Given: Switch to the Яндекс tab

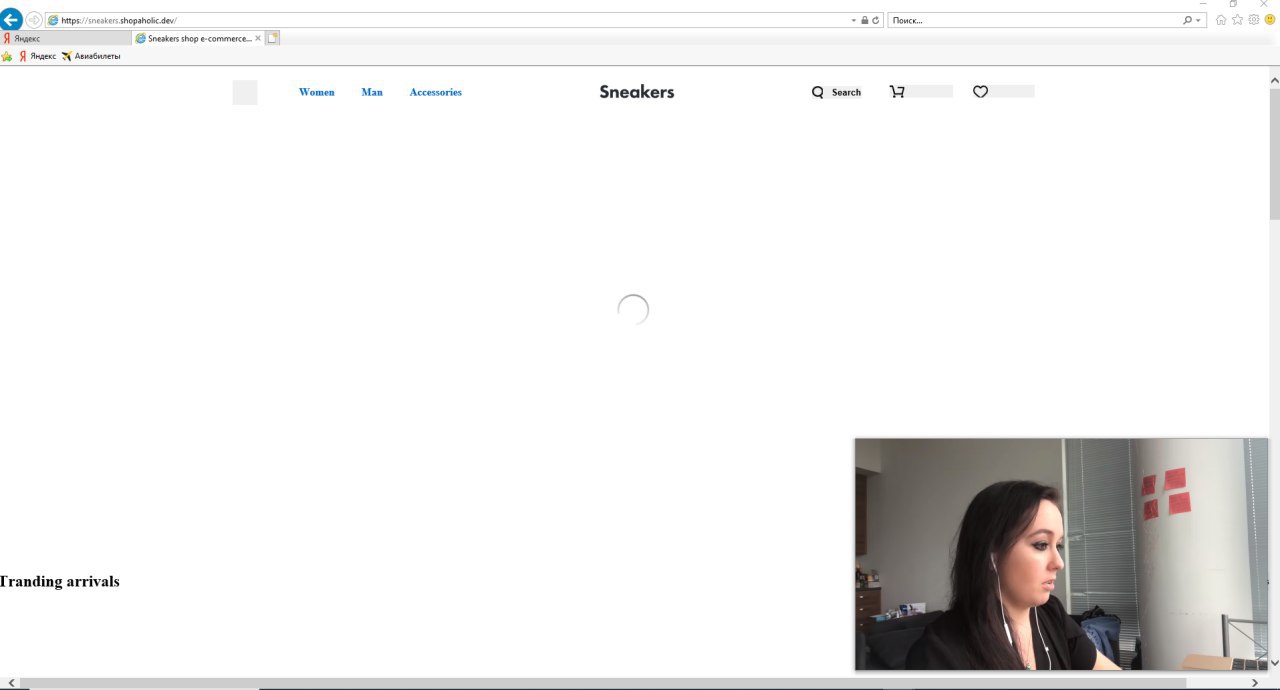Looking at the screenshot, I should (65, 38).
